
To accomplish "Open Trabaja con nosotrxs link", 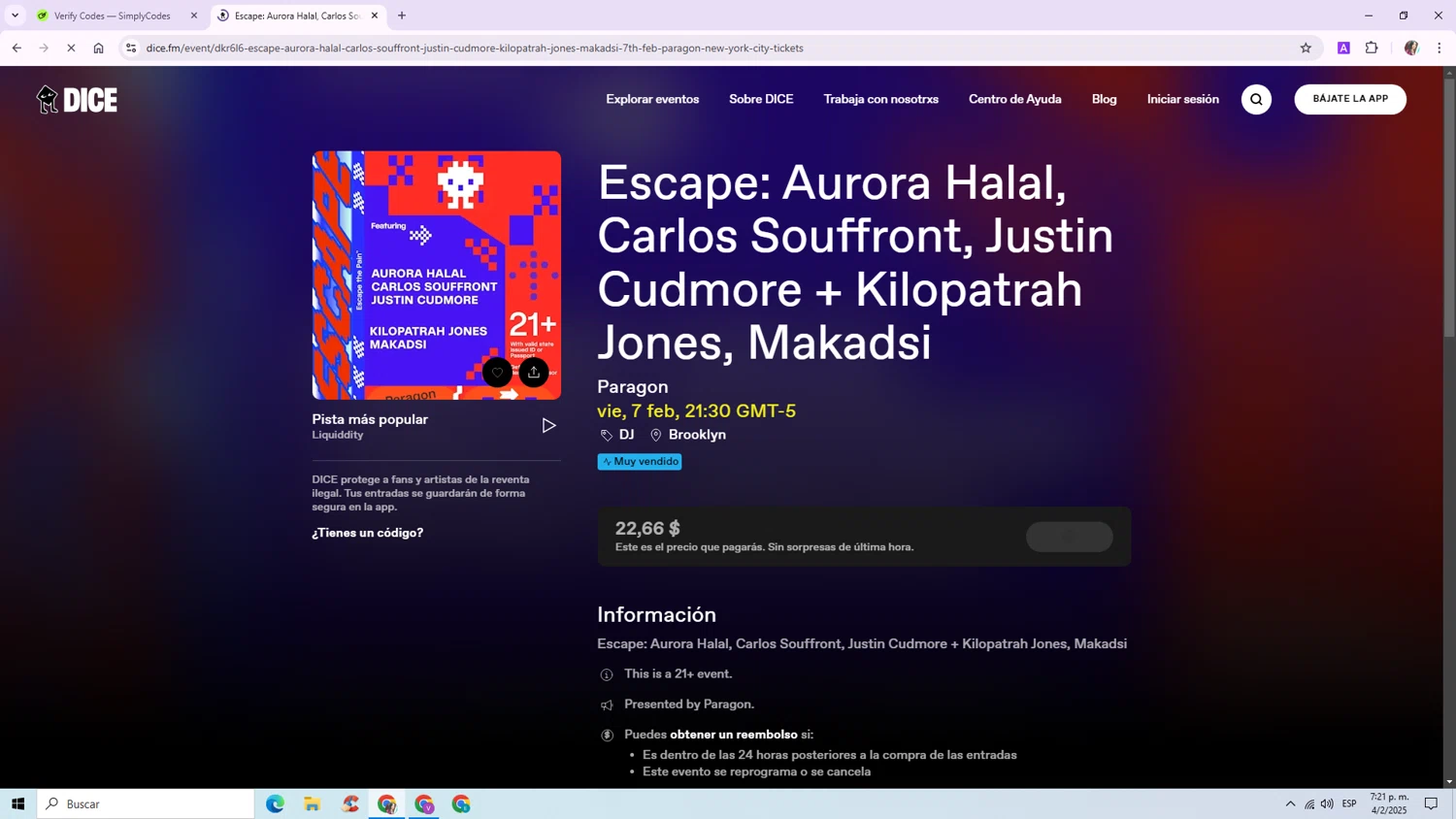I will click(x=880, y=99).
